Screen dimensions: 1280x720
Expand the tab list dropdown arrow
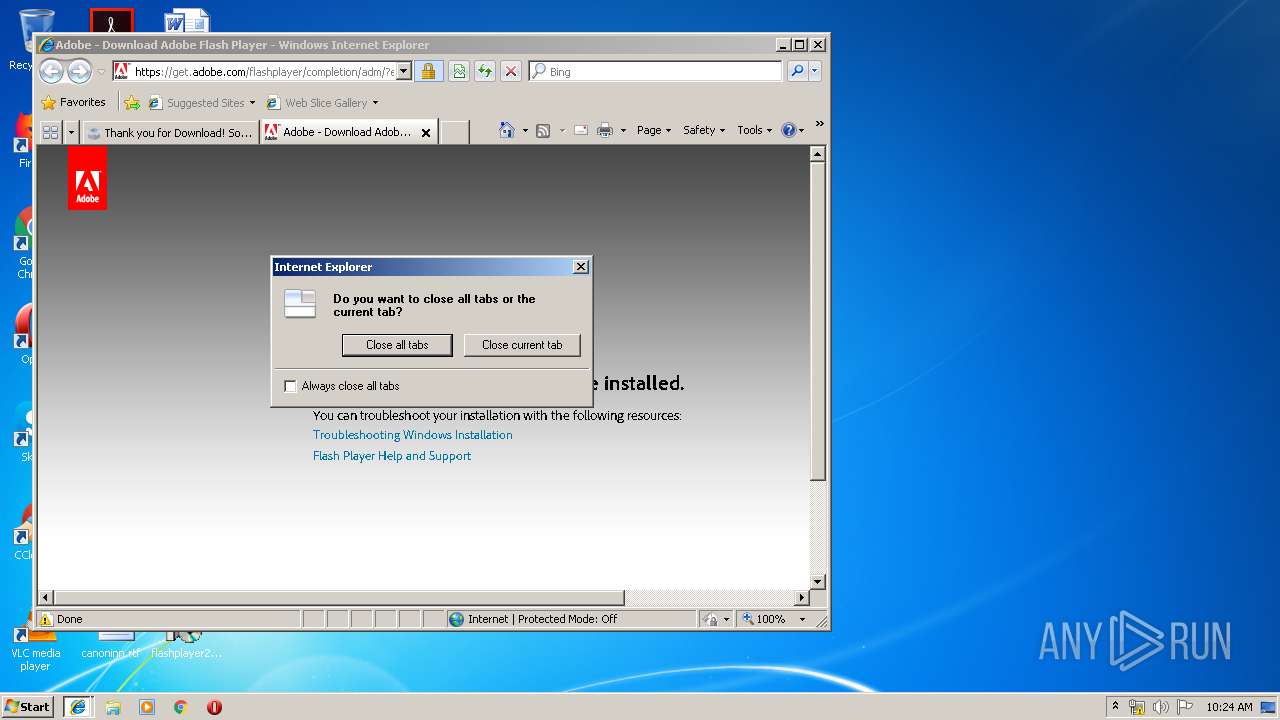(71, 132)
